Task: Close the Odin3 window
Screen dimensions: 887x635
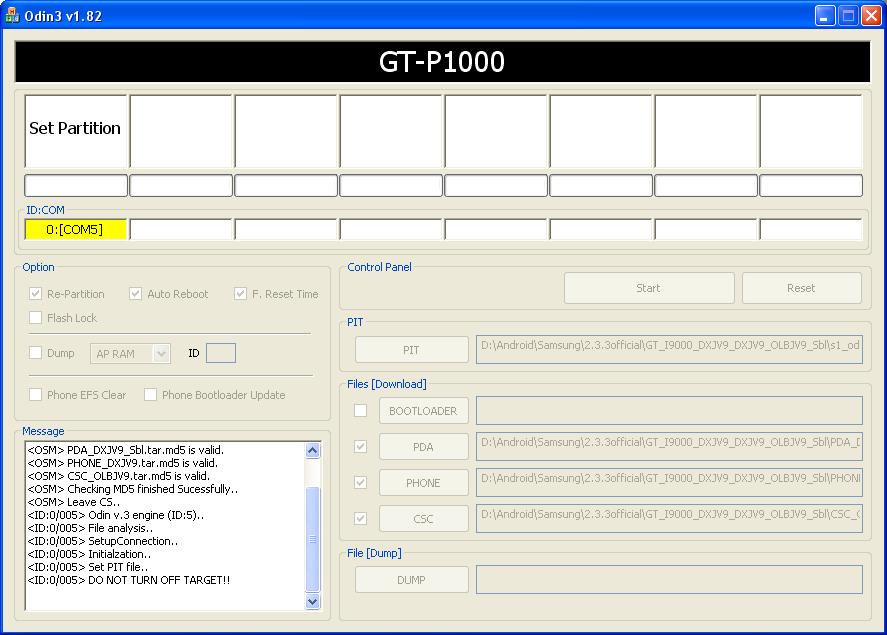Action: coord(871,16)
